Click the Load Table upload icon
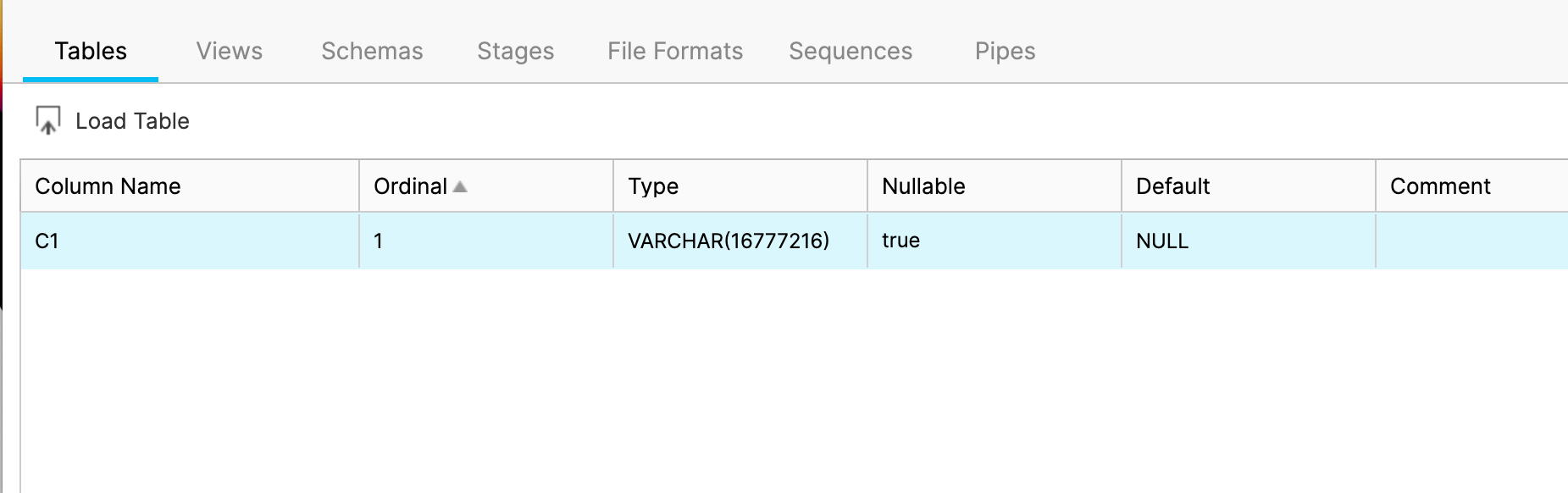 click(x=47, y=120)
